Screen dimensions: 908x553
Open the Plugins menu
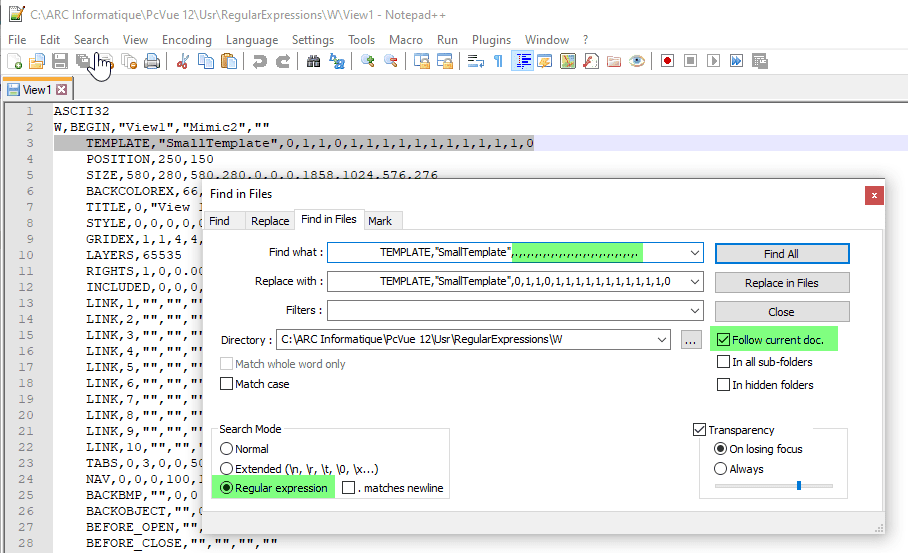click(491, 39)
